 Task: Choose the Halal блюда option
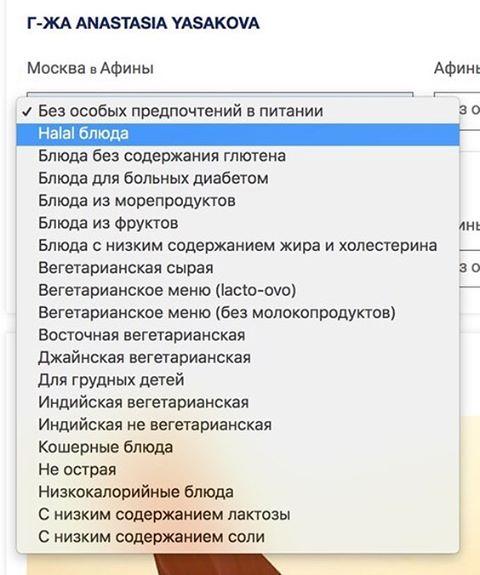[x=238, y=133]
